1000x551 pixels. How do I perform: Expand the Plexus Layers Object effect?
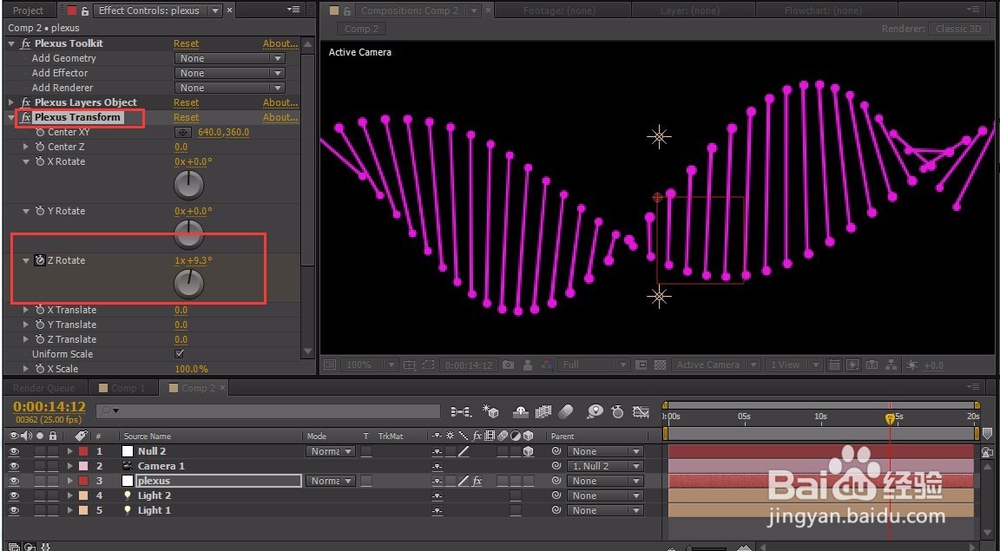coord(11,103)
